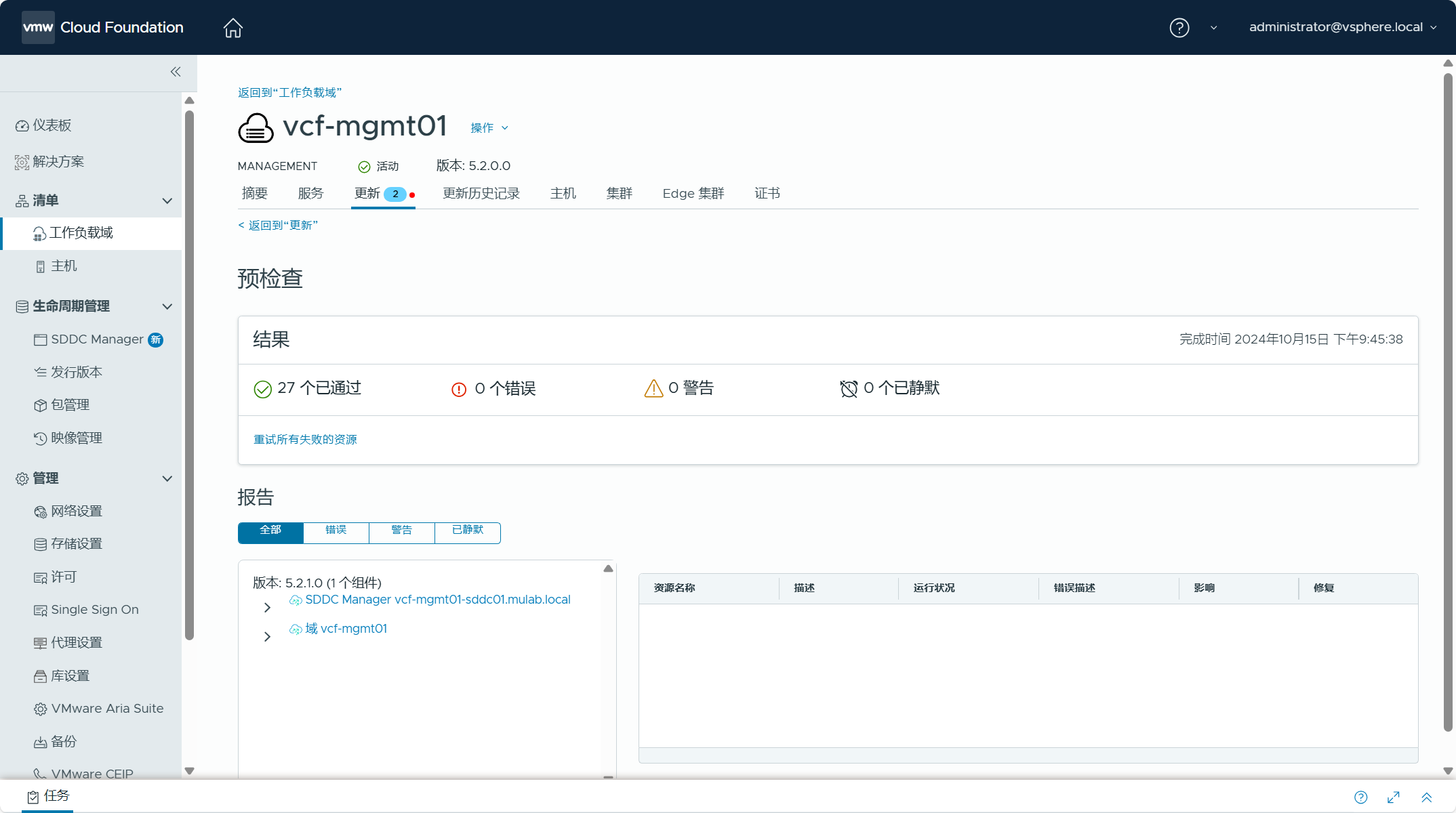The width and height of the screenshot is (1456, 813).
Task: Click 重试所有失败的资源 link
Action: pyautogui.click(x=305, y=439)
